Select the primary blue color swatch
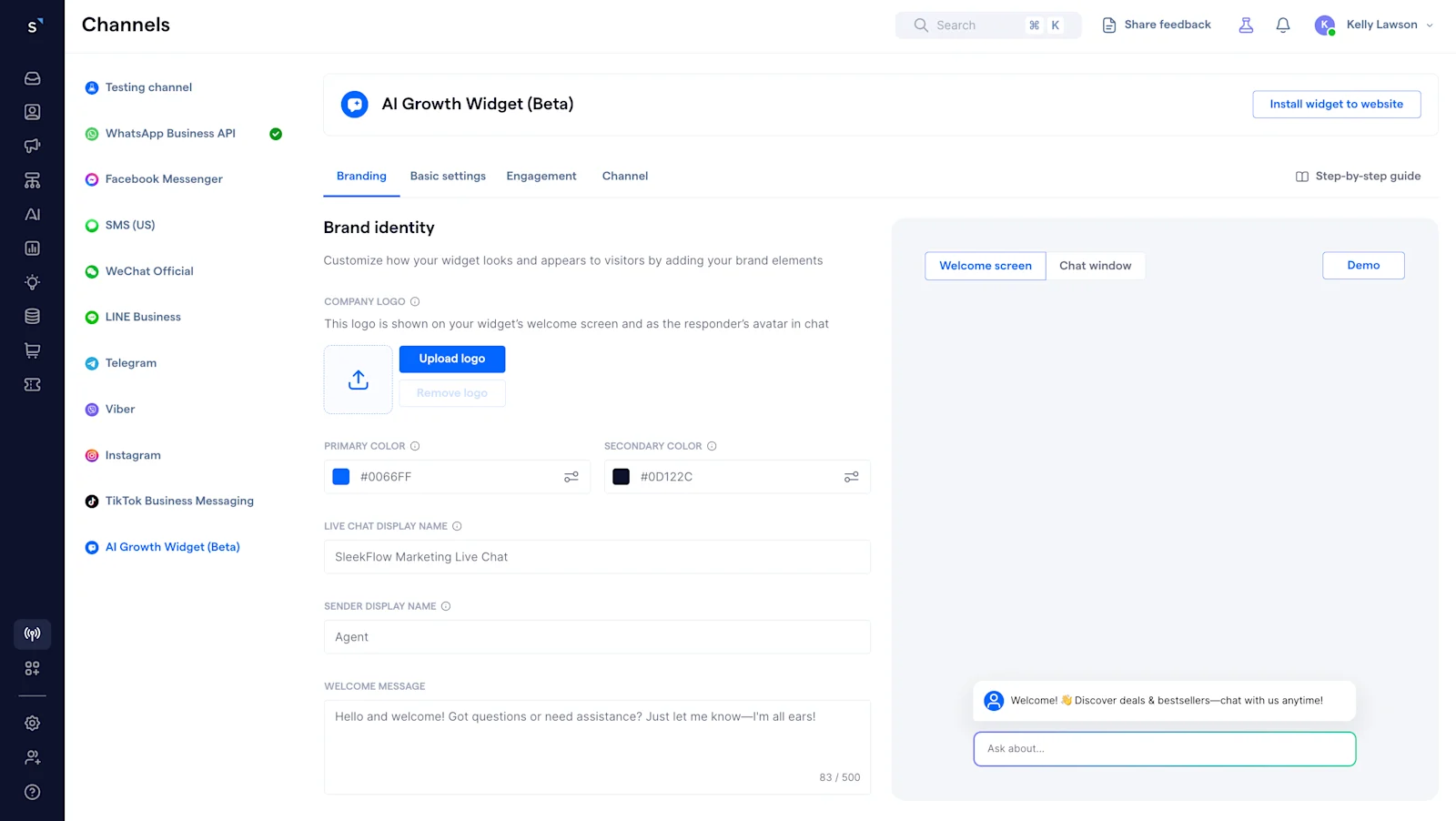This screenshot has width=1456, height=821. [340, 476]
